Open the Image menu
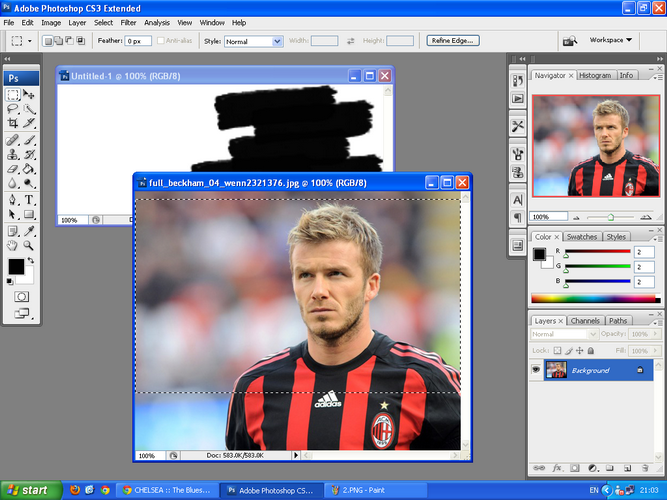The height and width of the screenshot is (500, 667). pos(51,23)
